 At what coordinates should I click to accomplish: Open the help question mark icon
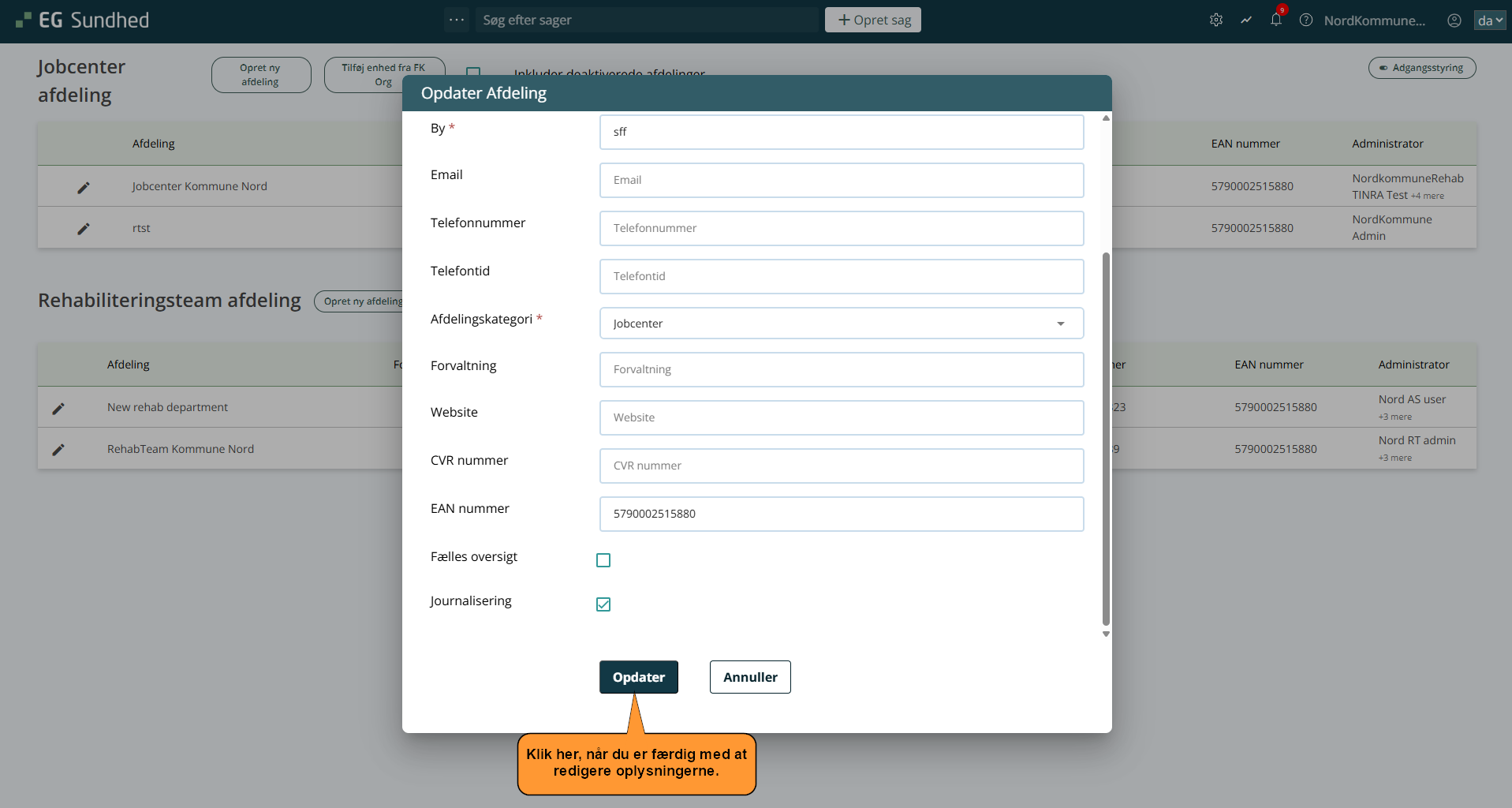click(1305, 21)
